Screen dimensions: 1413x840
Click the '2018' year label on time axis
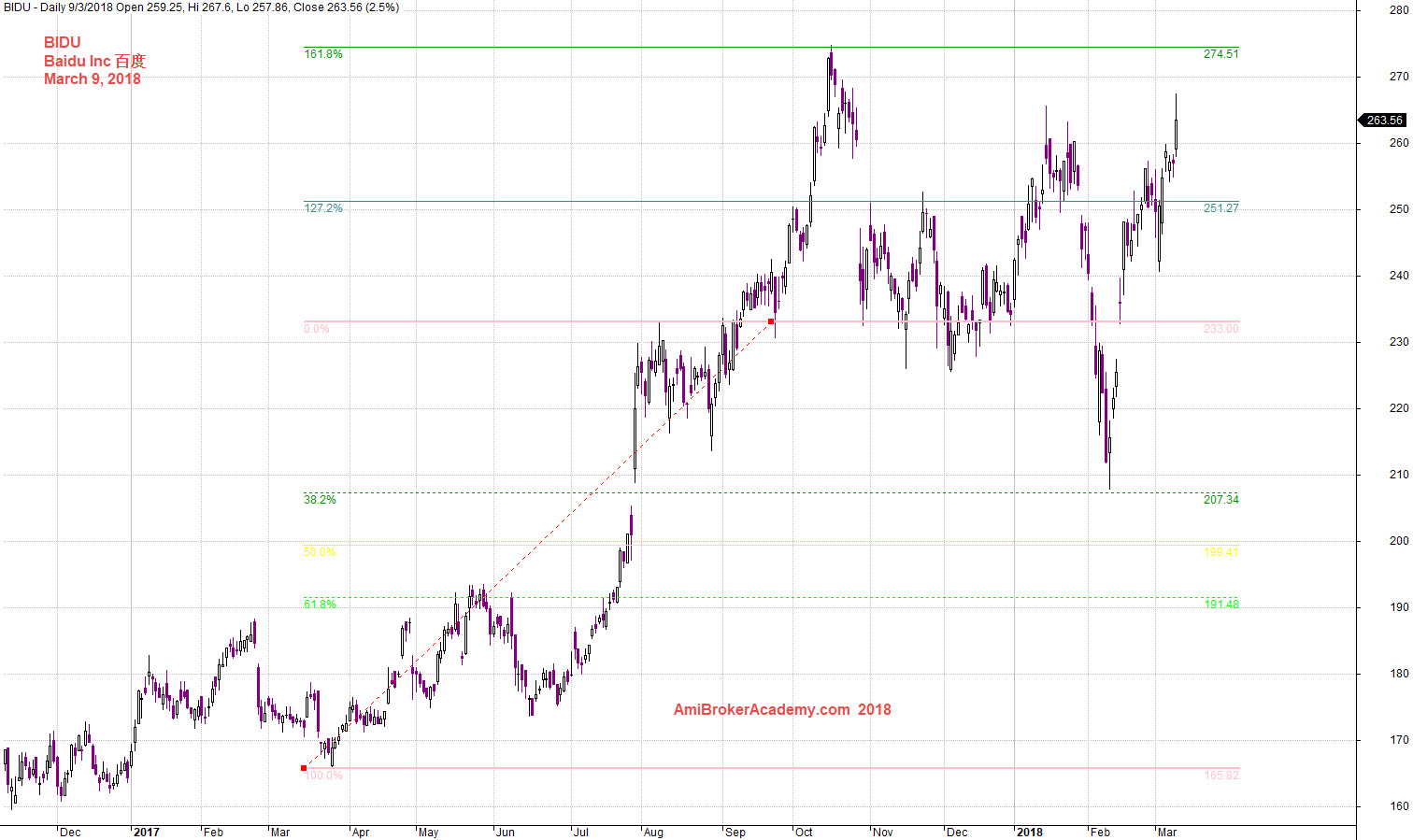point(1030,833)
